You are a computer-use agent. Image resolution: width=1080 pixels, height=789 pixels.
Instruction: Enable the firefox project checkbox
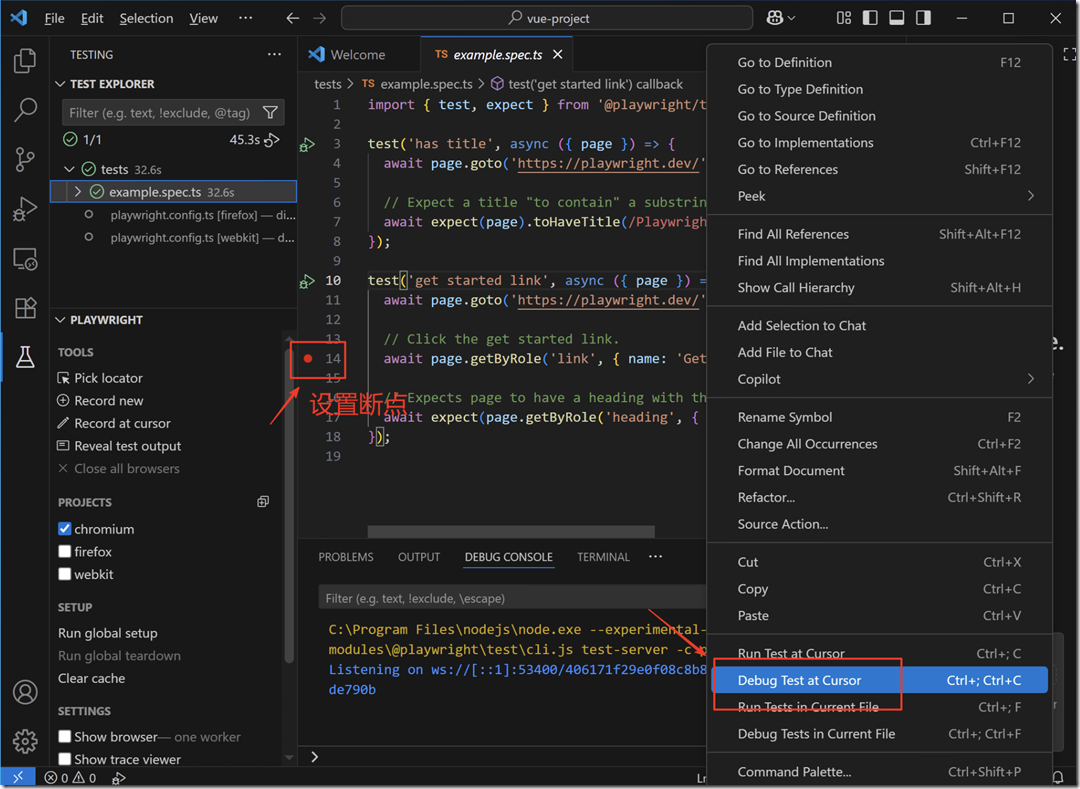[x=65, y=552]
